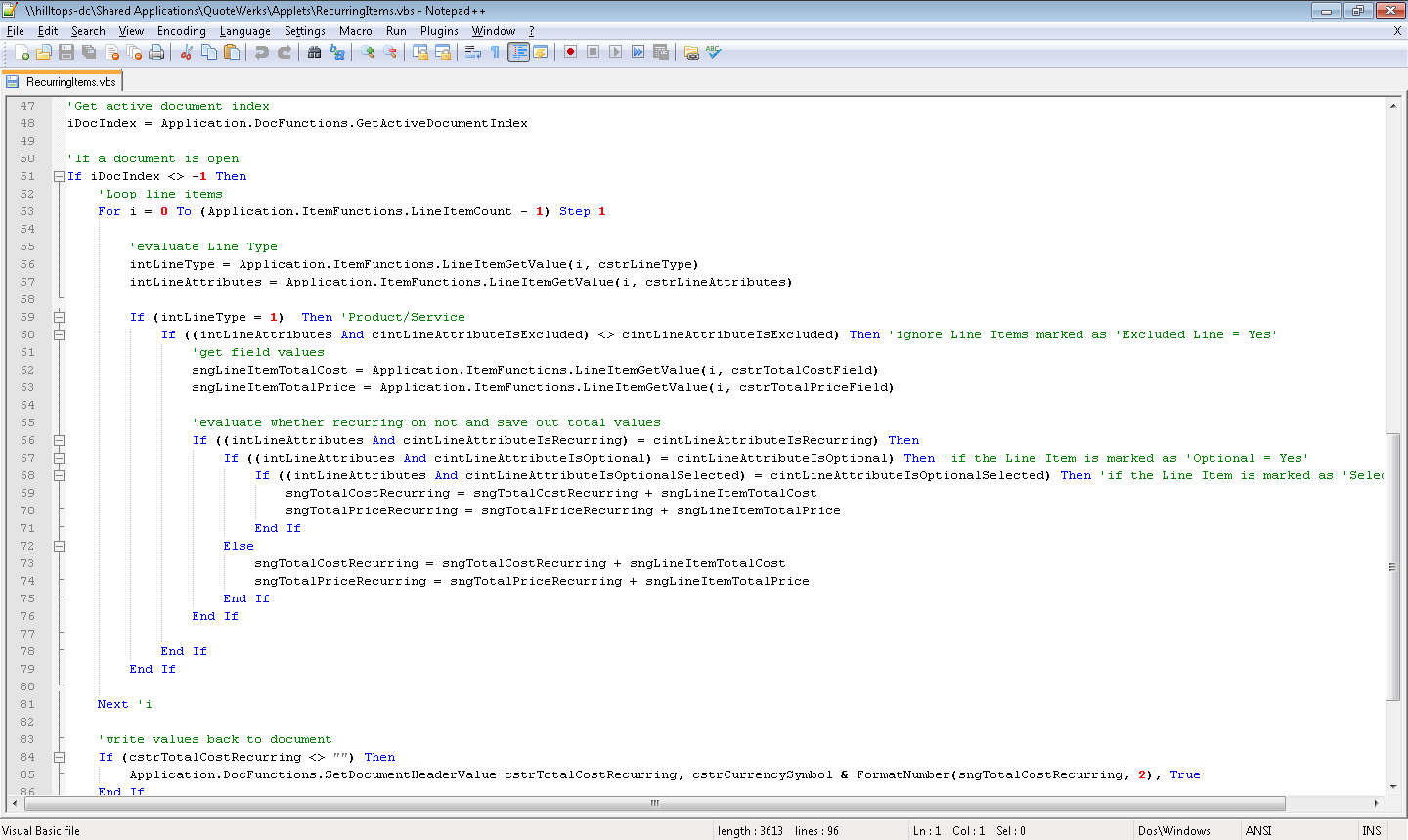Screen dimensions: 1408x840
Task: Open the Plugins menu
Action: (x=439, y=31)
